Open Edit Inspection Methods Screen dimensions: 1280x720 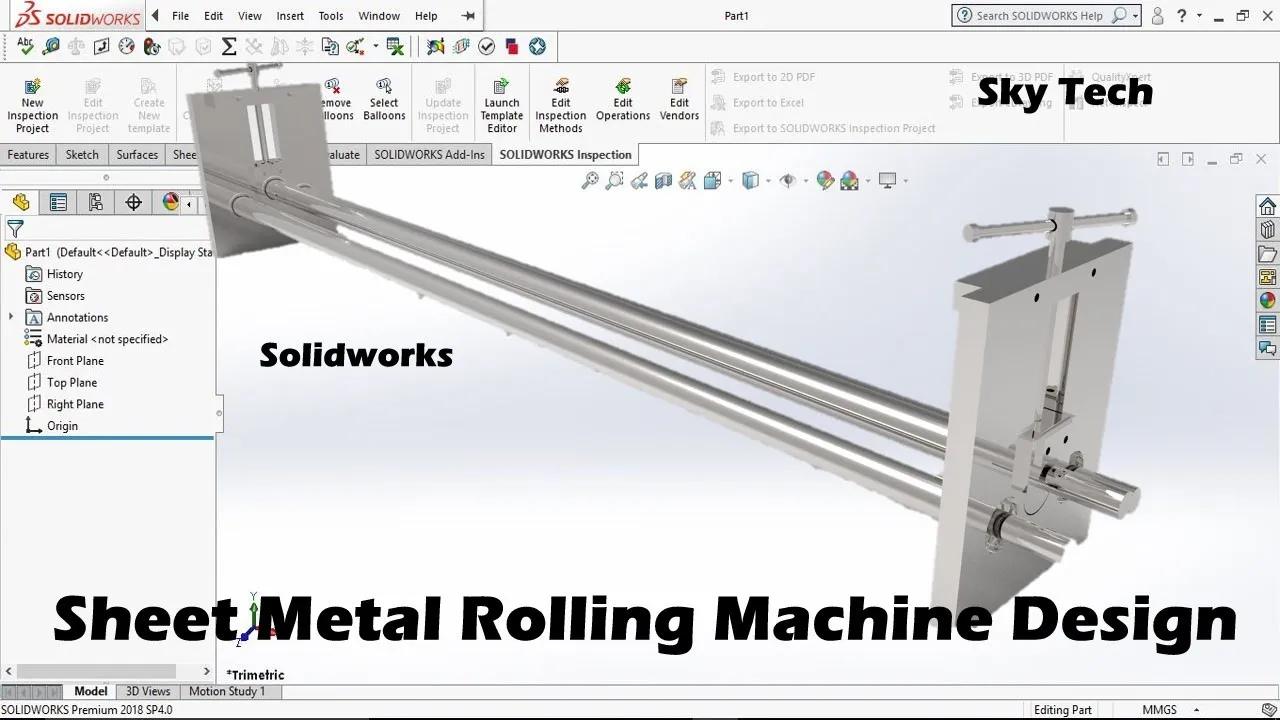pos(561,105)
